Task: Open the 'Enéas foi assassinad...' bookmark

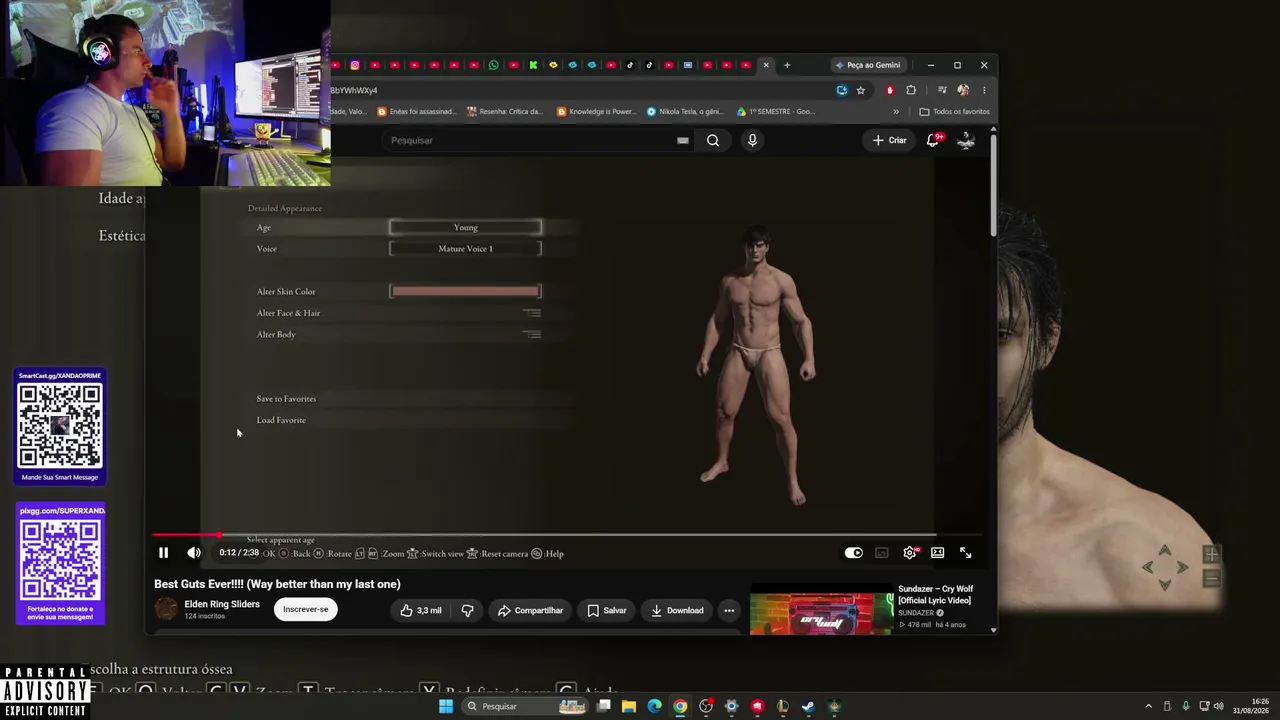Action: (416, 112)
